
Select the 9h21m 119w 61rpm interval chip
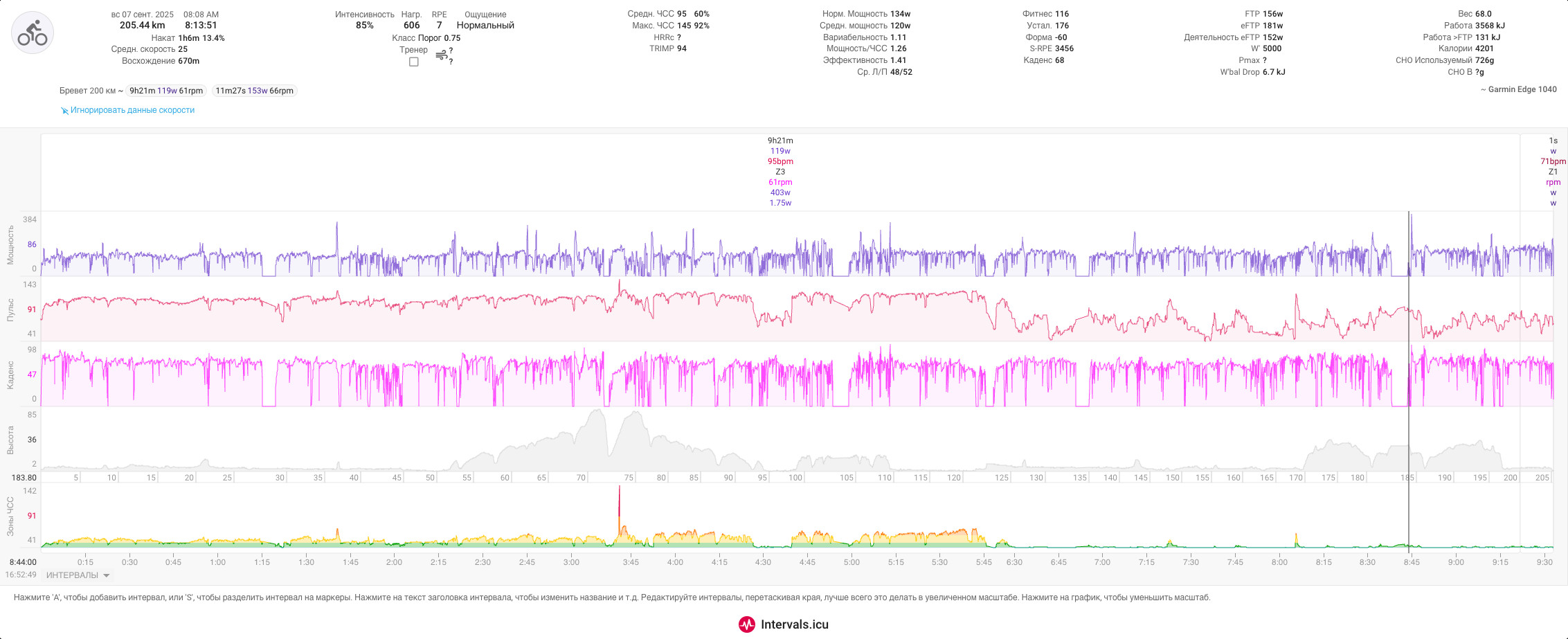(166, 91)
